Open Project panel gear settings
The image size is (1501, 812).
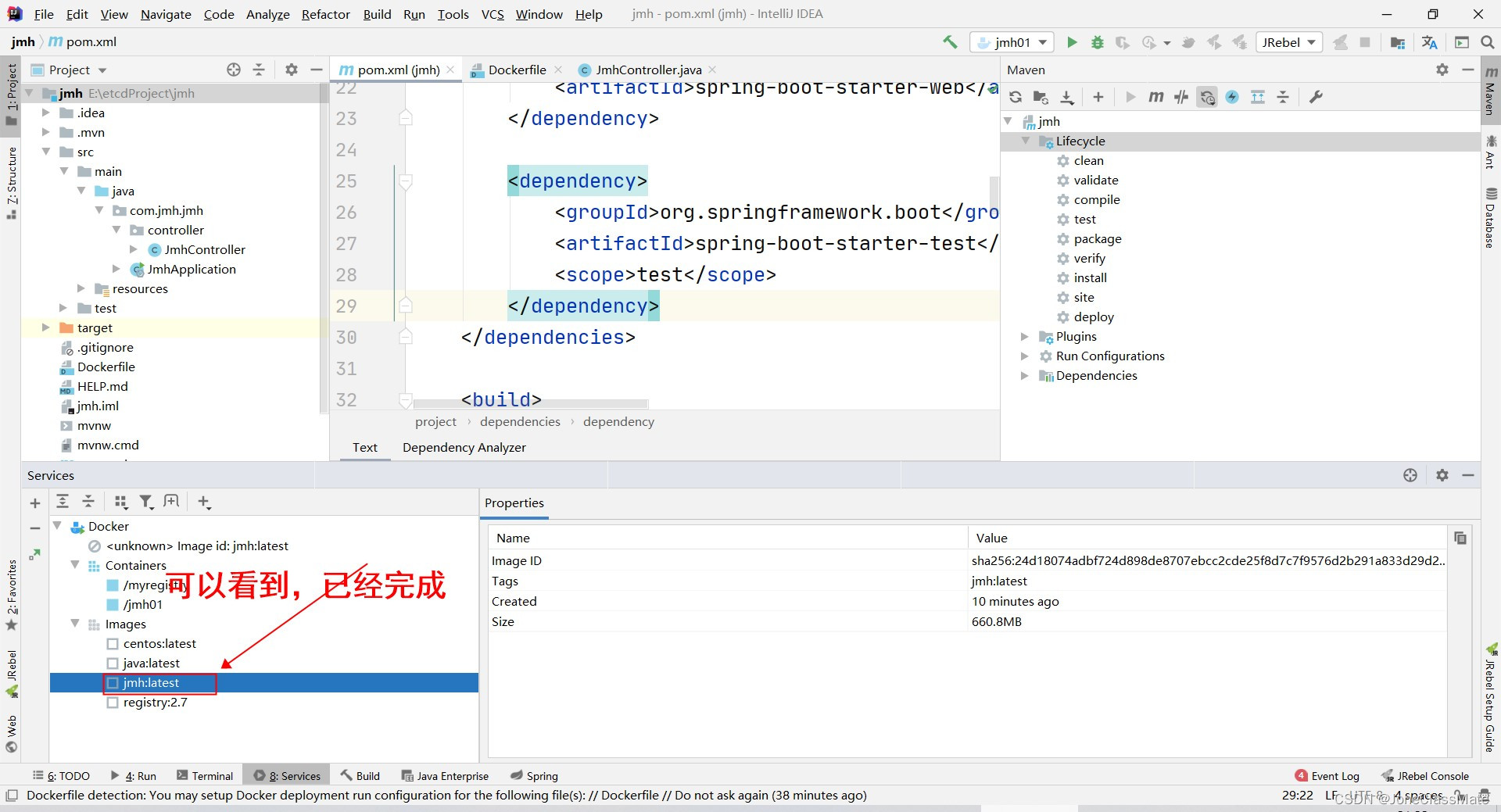292,70
